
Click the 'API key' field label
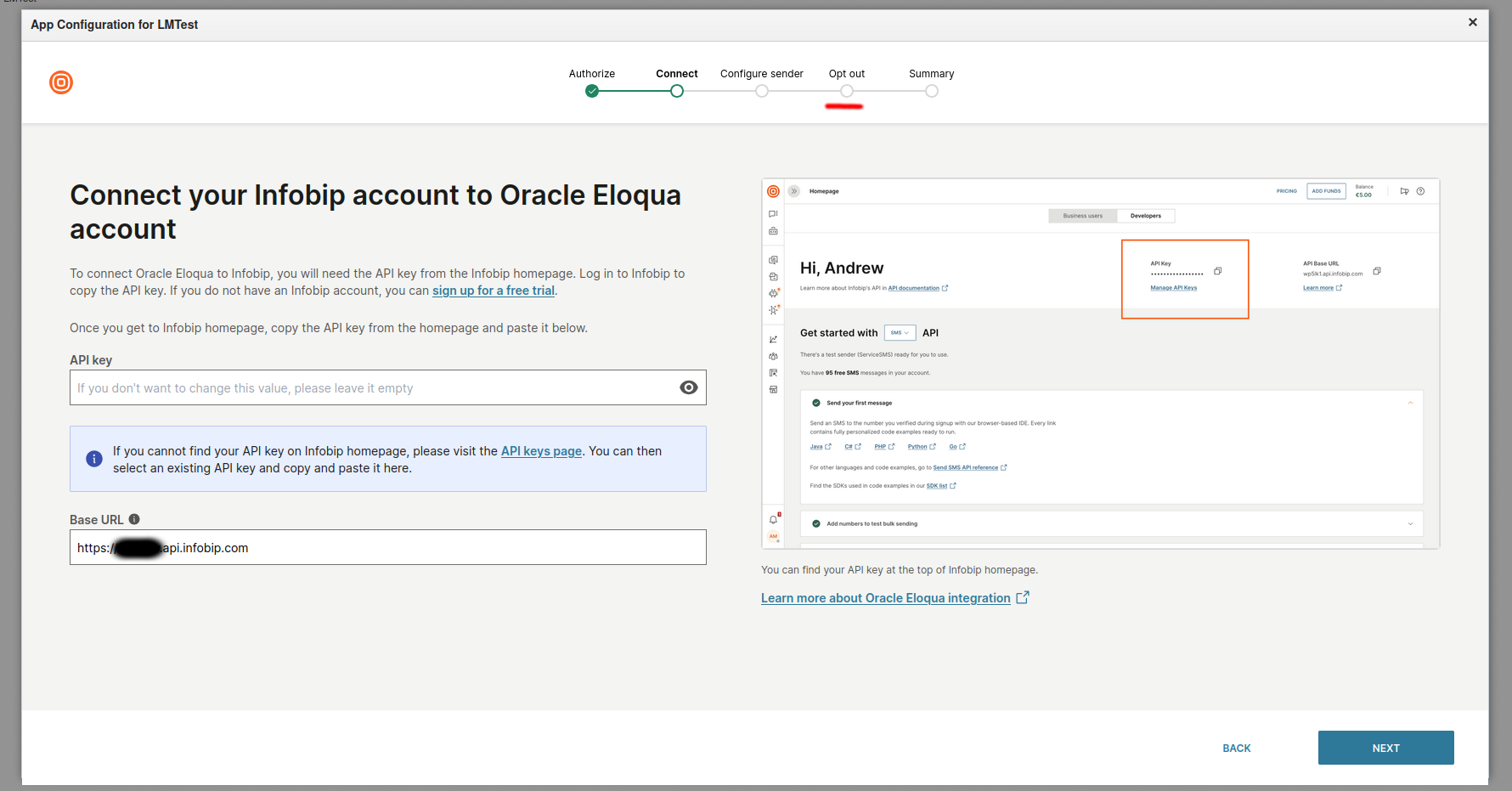click(x=91, y=360)
